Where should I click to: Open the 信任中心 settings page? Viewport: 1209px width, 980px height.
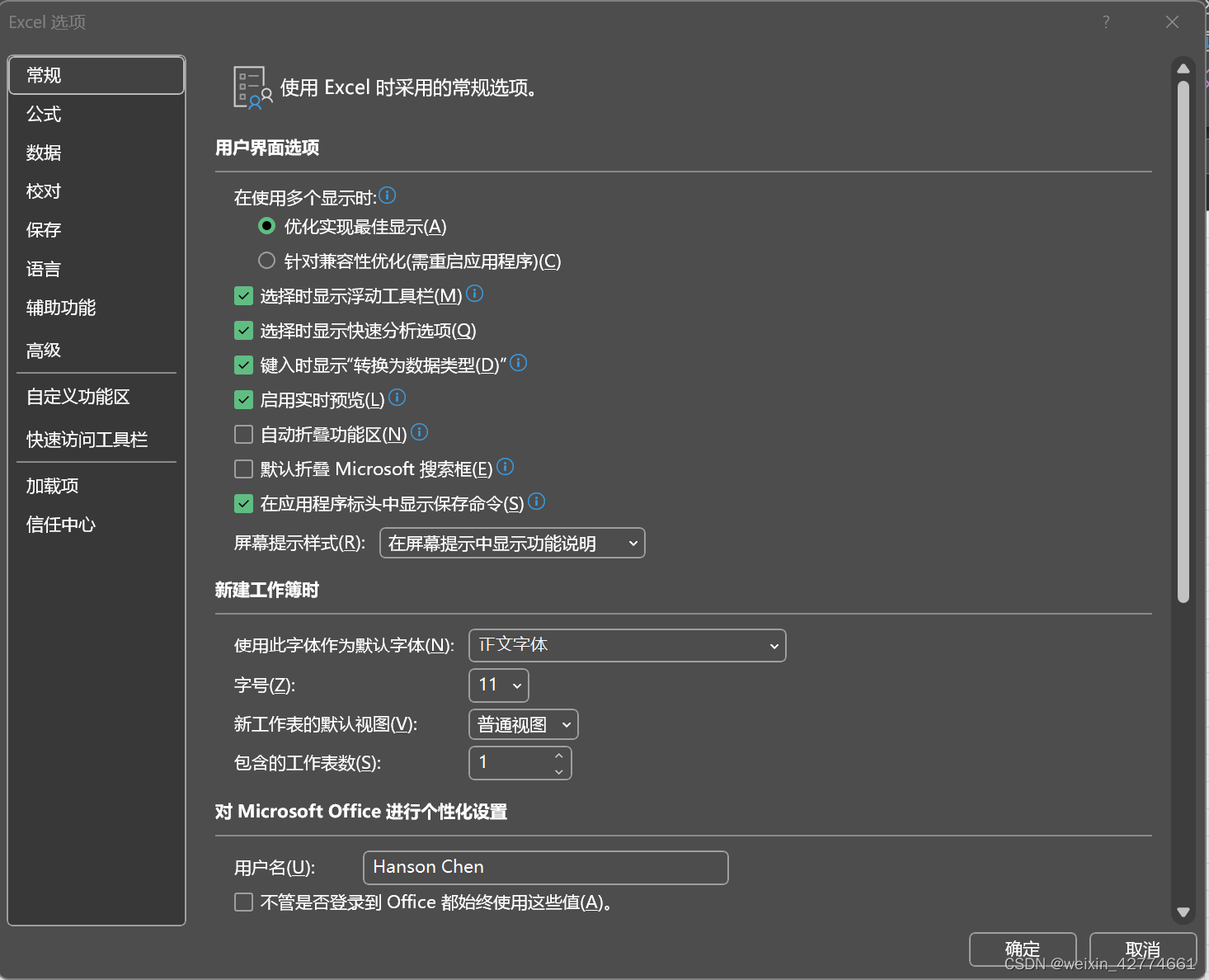tap(60, 524)
